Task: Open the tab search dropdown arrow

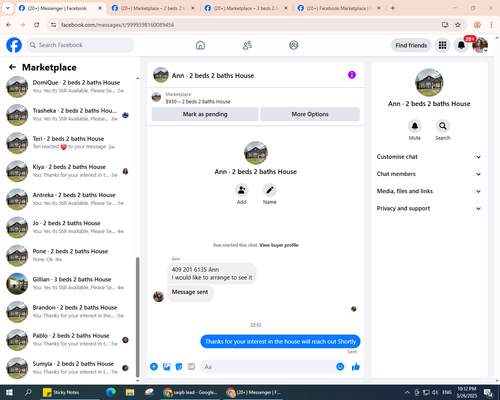Action: 7,8
